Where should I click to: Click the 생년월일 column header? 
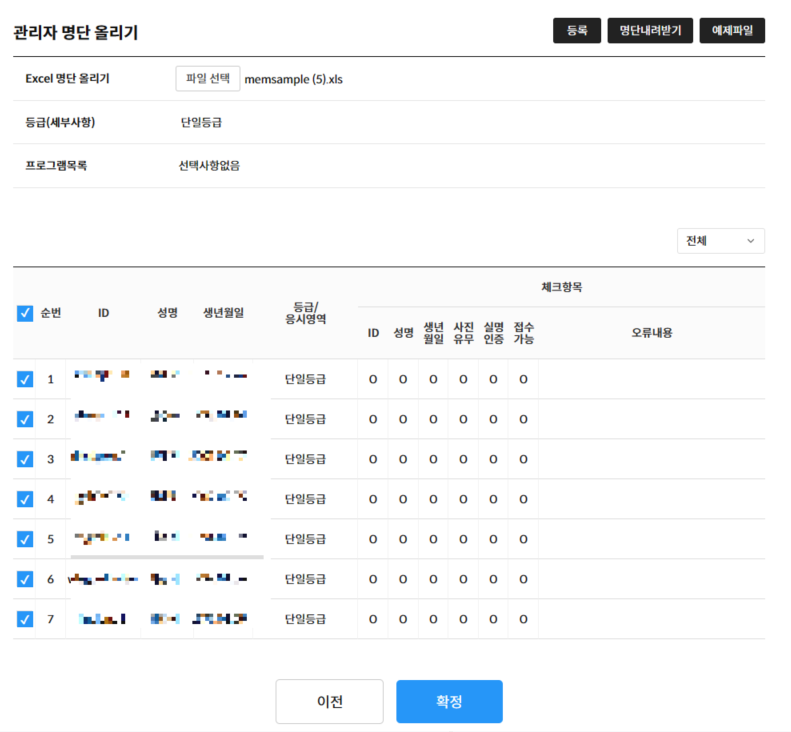[x=223, y=313]
